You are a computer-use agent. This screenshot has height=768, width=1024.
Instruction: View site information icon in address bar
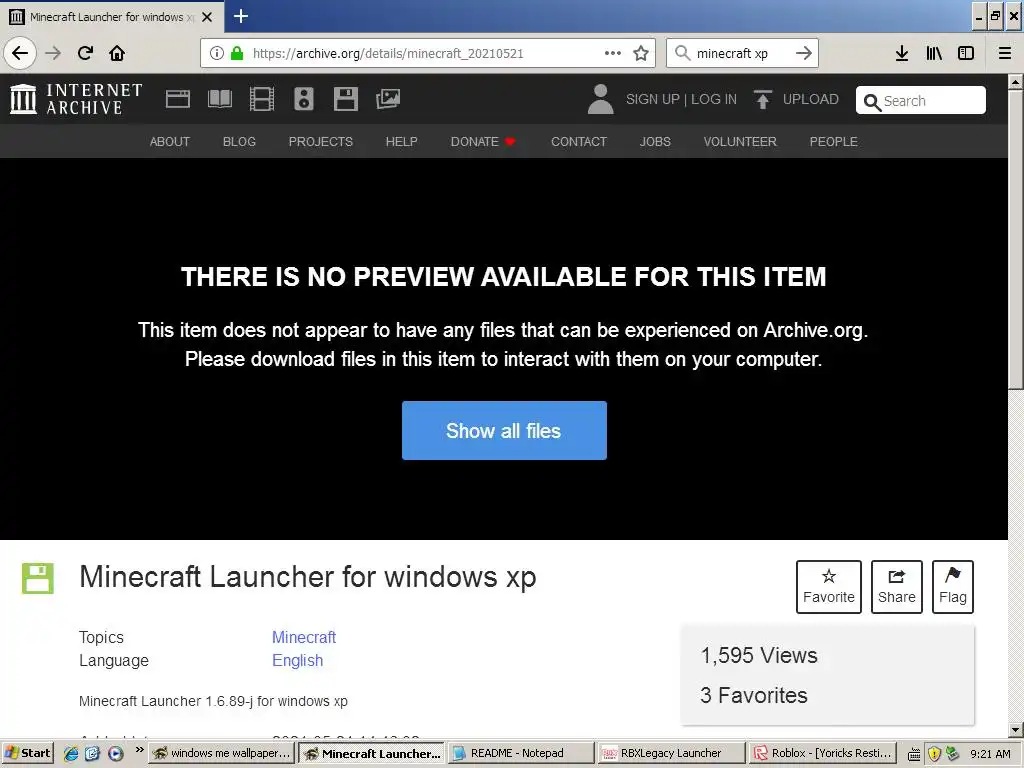(x=217, y=53)
